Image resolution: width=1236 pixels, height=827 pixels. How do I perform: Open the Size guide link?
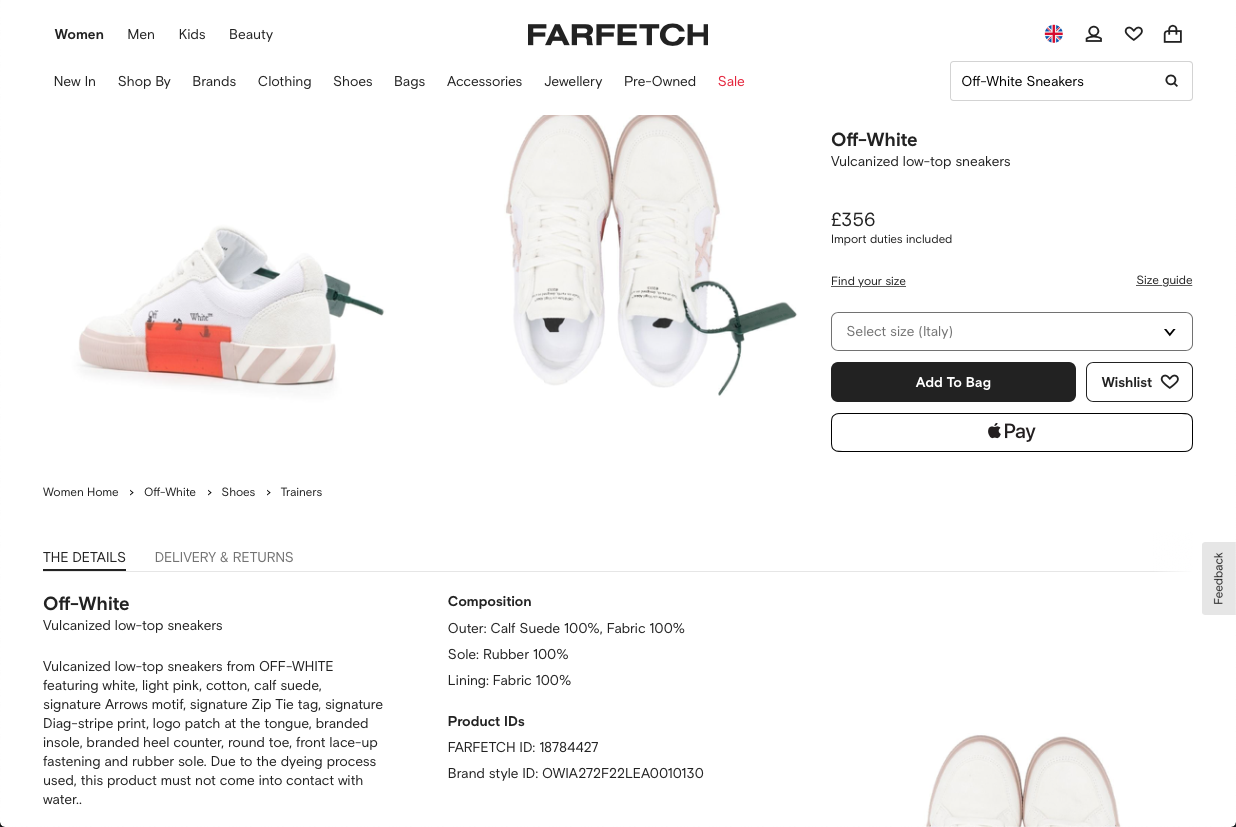coord(1164,280)
